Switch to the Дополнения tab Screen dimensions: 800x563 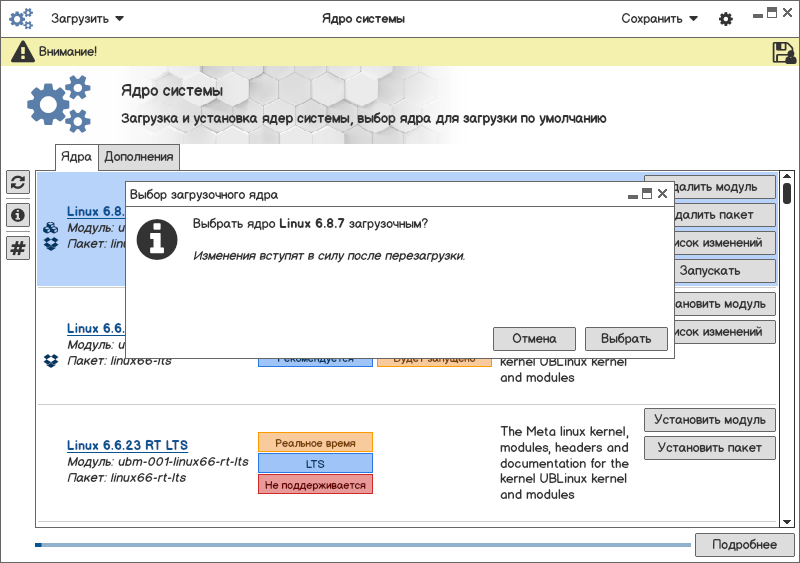139,157
